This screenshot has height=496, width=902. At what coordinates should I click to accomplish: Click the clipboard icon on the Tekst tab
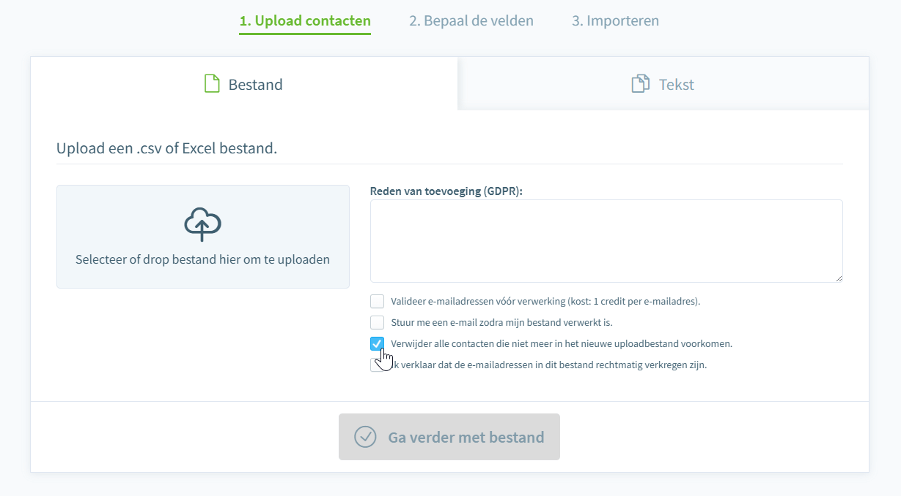[641, 84]
